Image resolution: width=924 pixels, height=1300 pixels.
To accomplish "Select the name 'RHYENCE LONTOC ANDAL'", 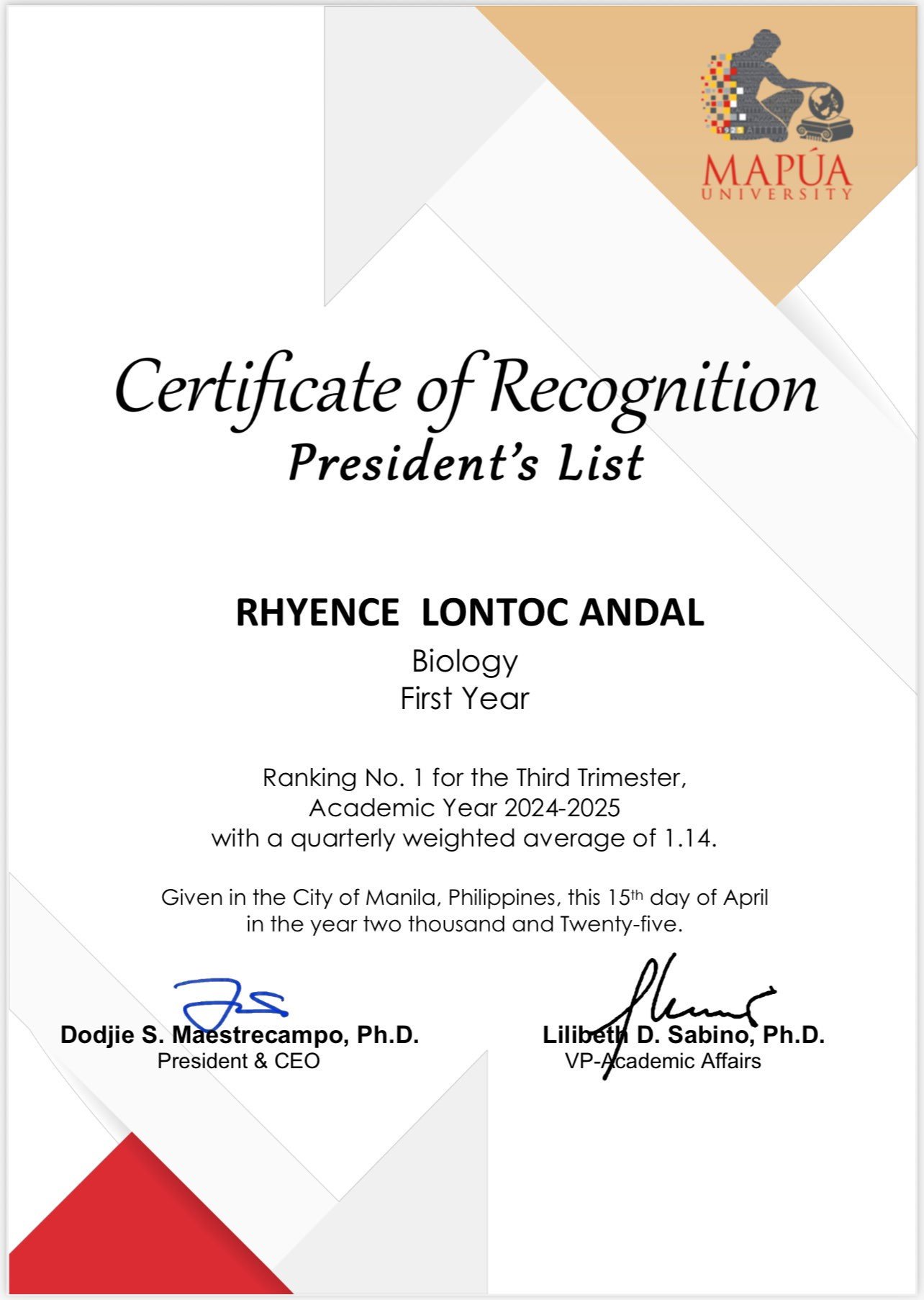I will coord(470,613).
